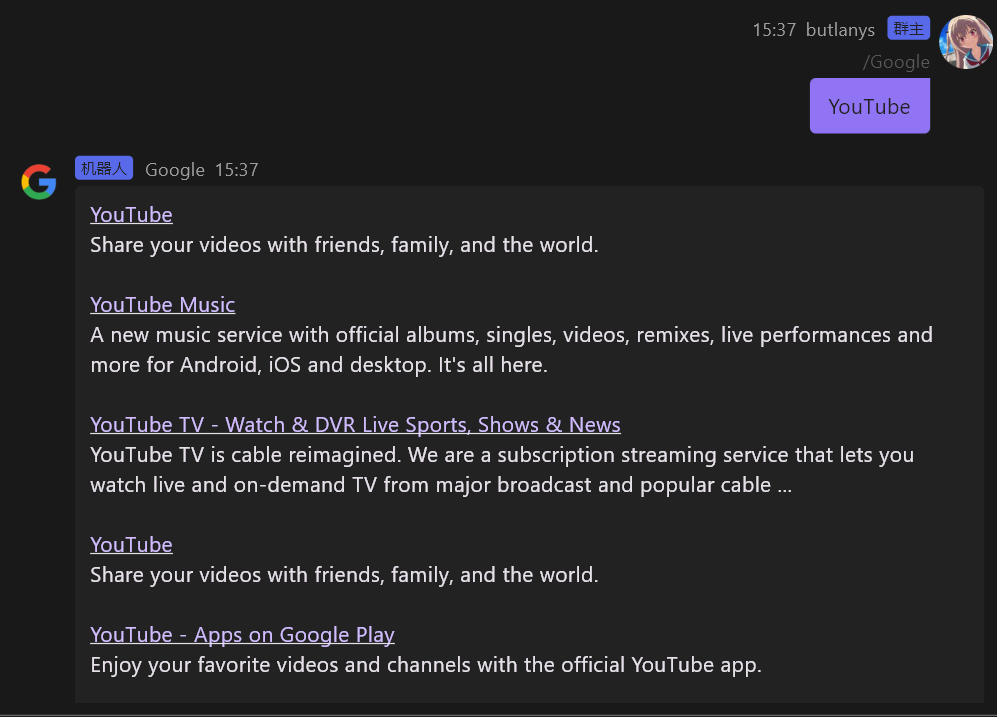Open the YouTube Music link
Image resolution: width=997 pixels, height=717 pixels.
coord(162,305)
